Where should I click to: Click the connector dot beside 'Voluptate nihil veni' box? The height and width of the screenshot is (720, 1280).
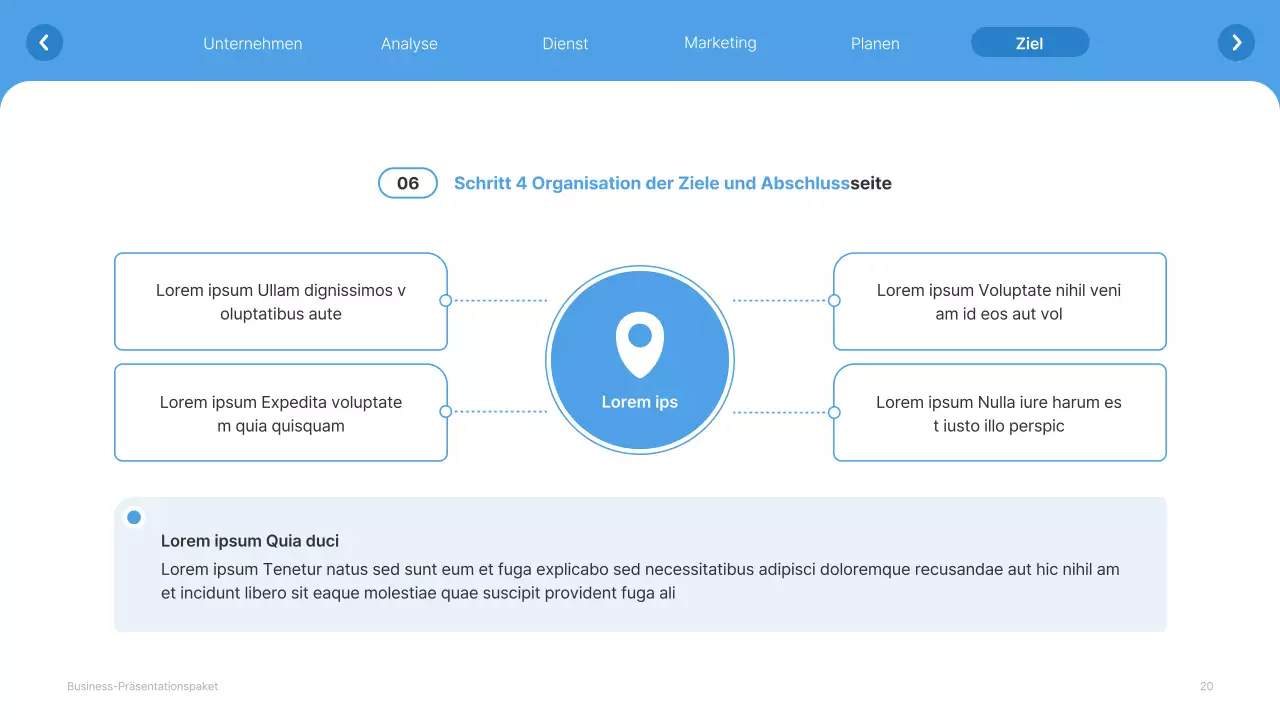click(833, 300)
